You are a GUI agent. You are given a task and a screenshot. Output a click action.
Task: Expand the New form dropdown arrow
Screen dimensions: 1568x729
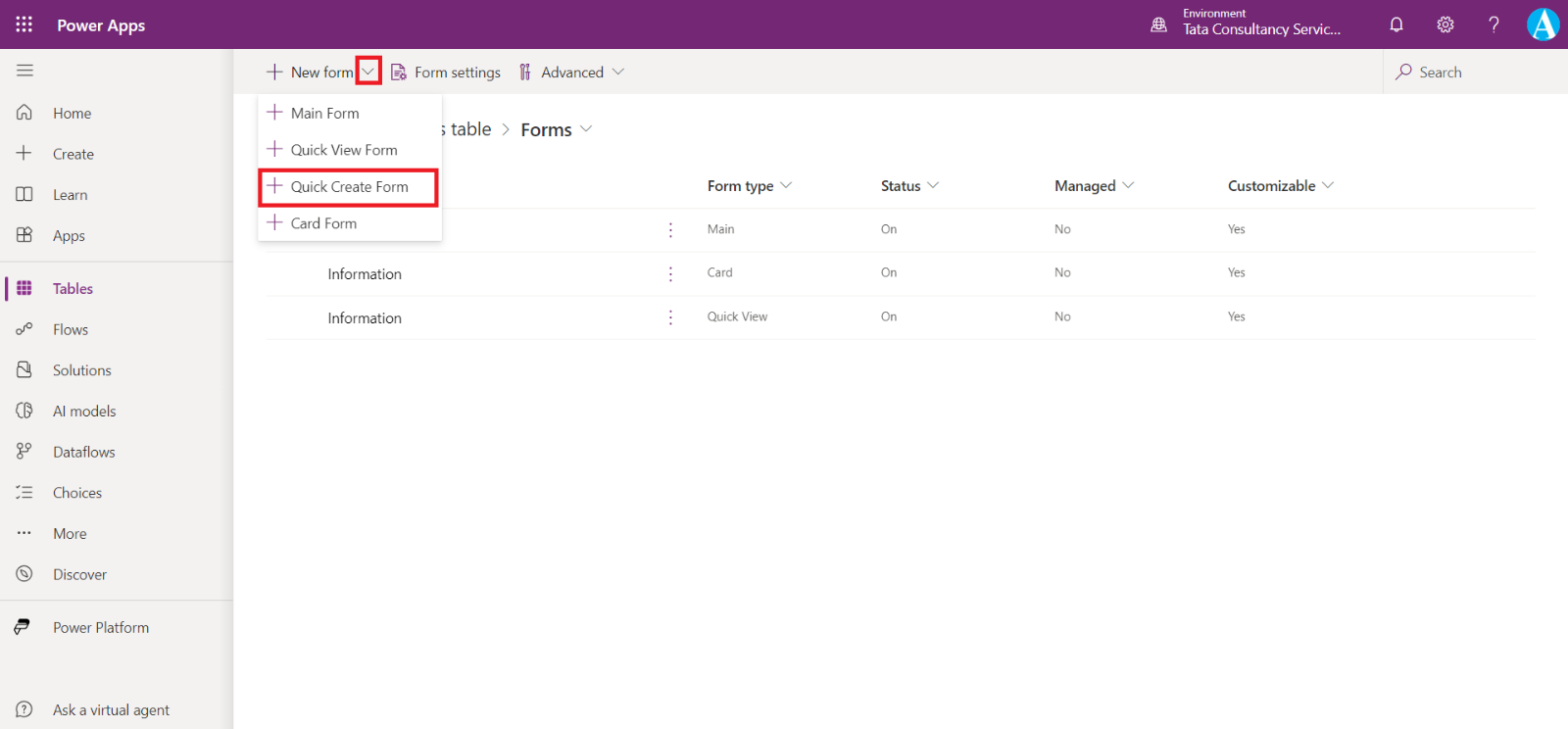(x=368, y=72)
